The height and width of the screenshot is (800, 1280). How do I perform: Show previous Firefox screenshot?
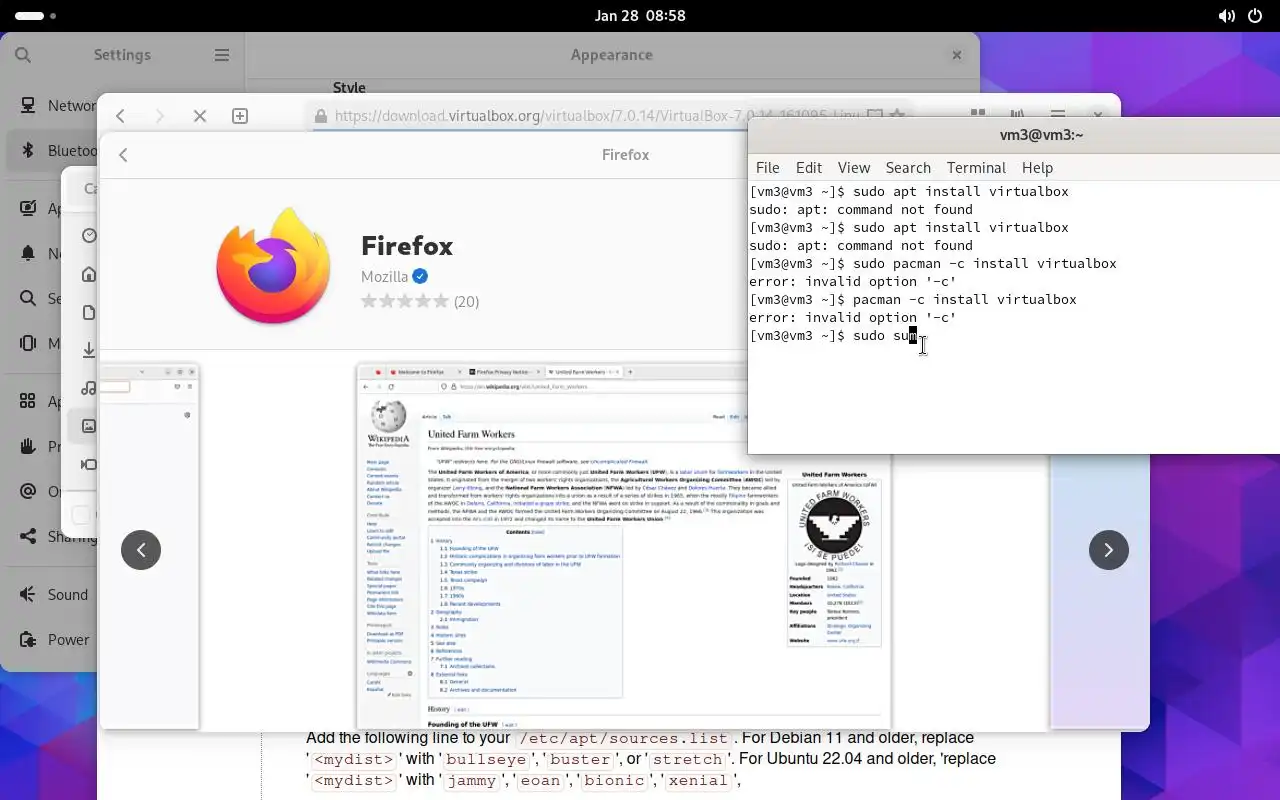[141, 549]
